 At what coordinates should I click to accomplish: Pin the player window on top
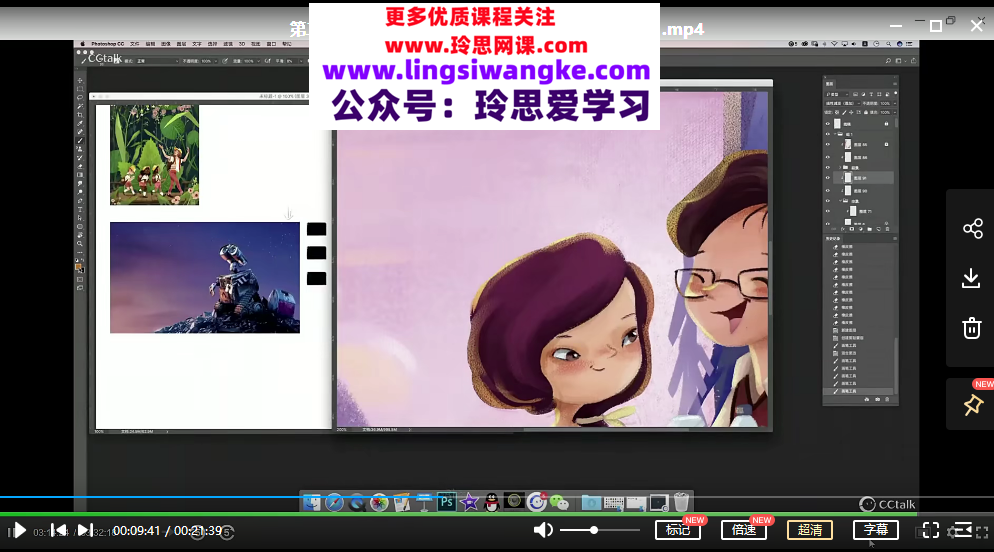coord(972,405)
